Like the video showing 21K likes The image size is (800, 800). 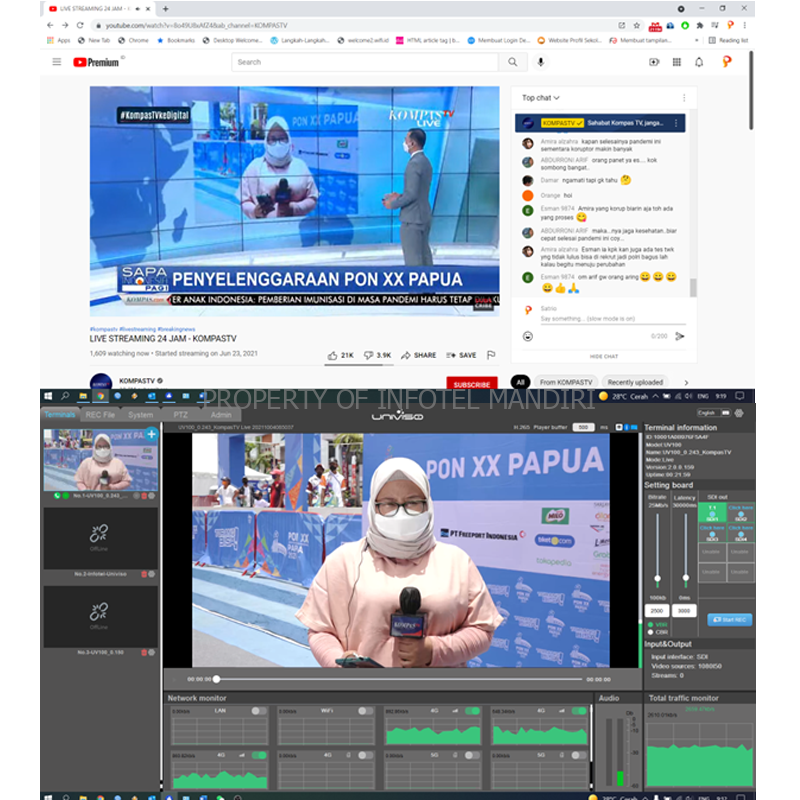pyautogui.click(x=340, y=355)
